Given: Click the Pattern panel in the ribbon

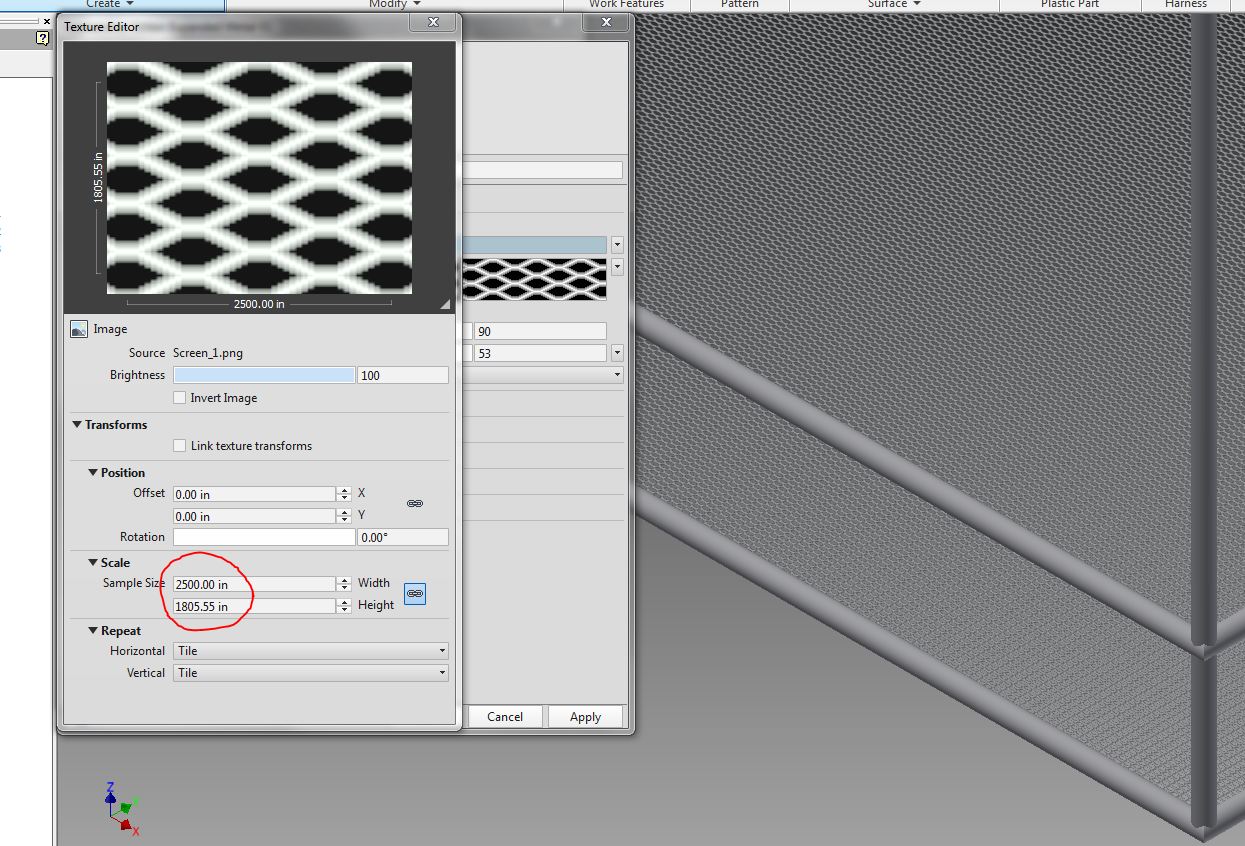Looking at the screenshot, I should click(739, 4).
